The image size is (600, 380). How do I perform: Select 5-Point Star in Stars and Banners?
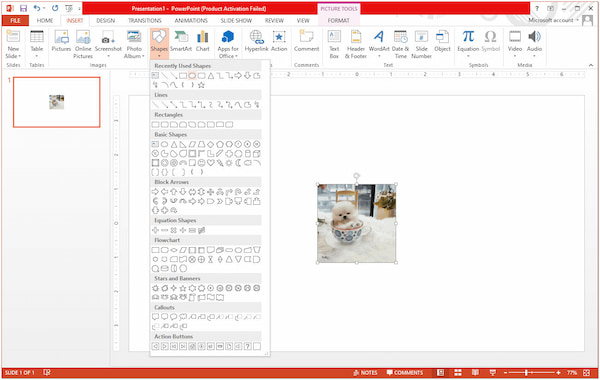click(183, 288)
